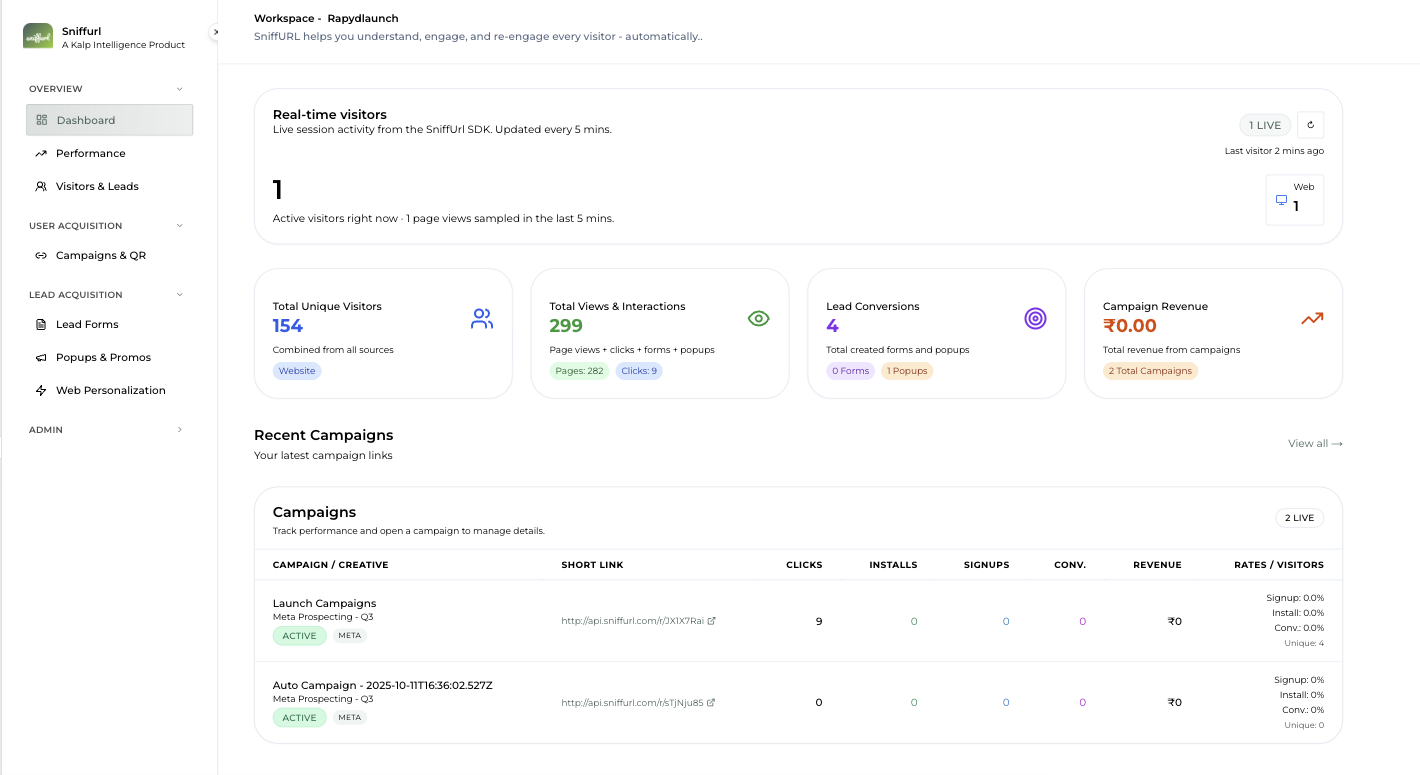Click the View all campaigns link
This screenshot has width=1420, height=775.
pos(1313,443)
